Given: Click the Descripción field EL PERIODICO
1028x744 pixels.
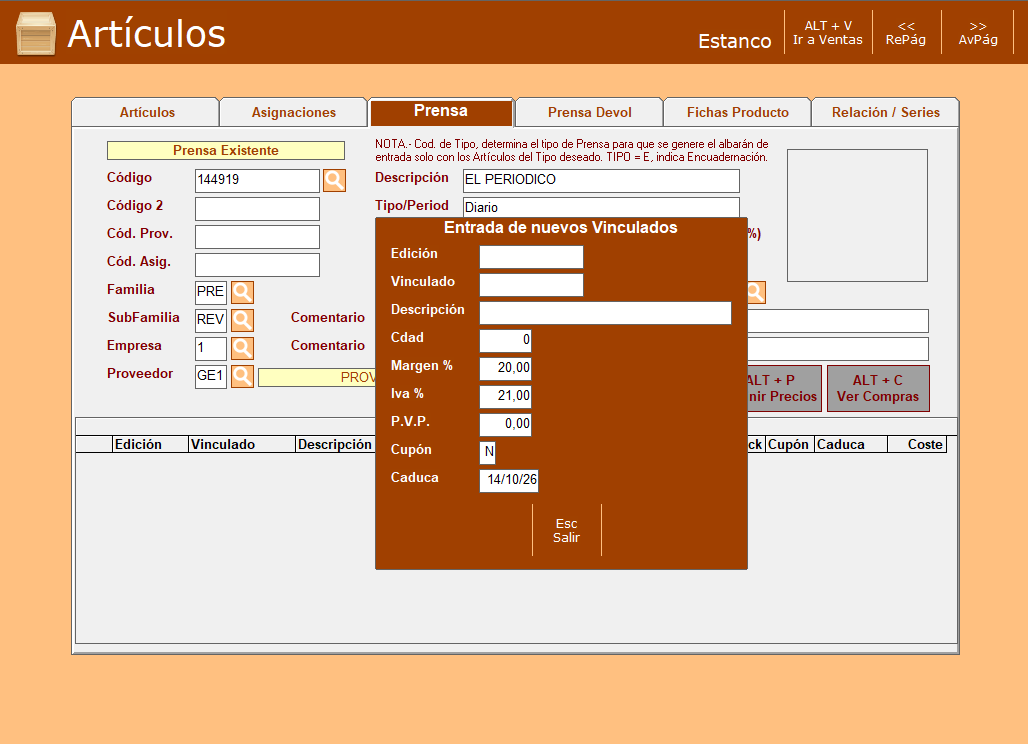Looking at the screenshot, I should click(601, 181).
